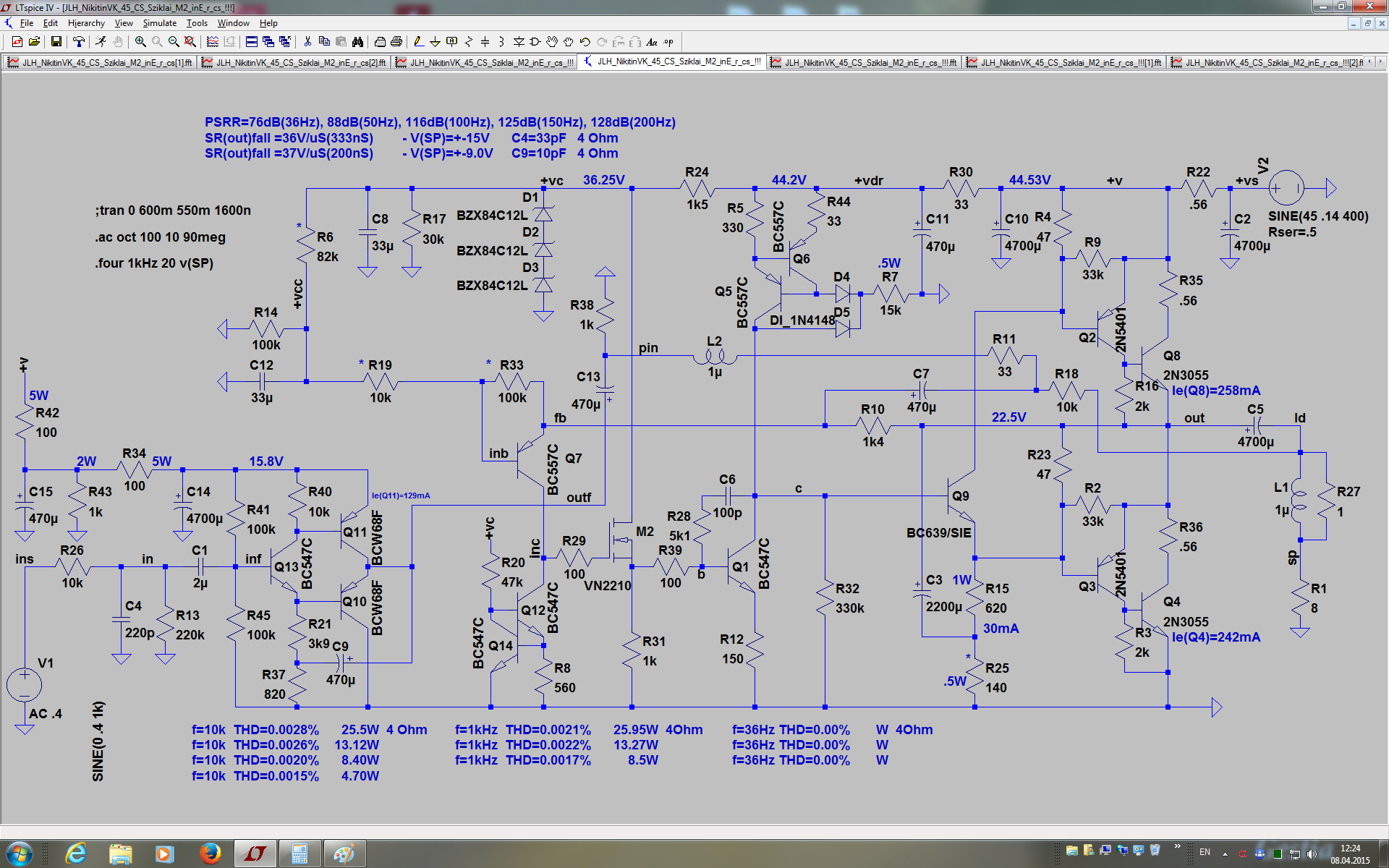The image size is (1389, 868).
Task: Undo the last action
Action: [585, 42]
